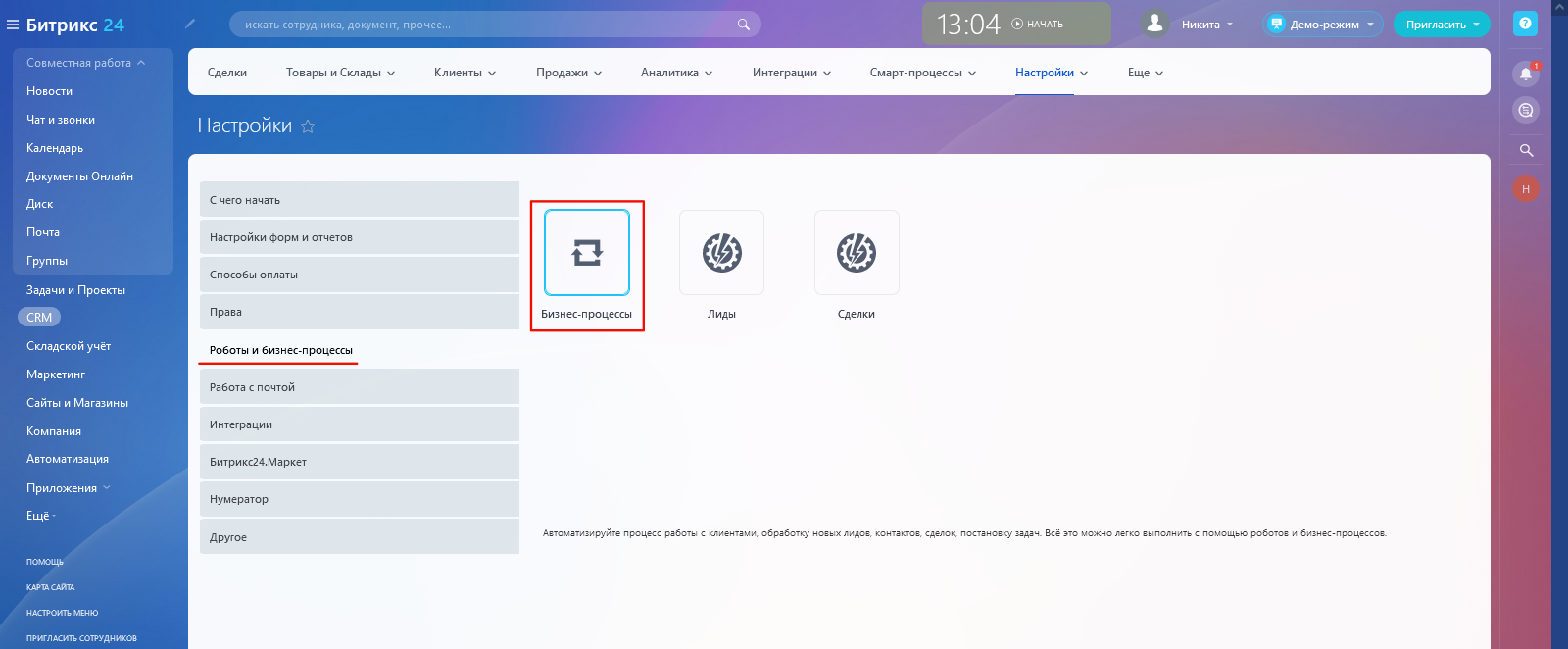
Task: Toggle the hamburger main menu icon
Action: 13,25
